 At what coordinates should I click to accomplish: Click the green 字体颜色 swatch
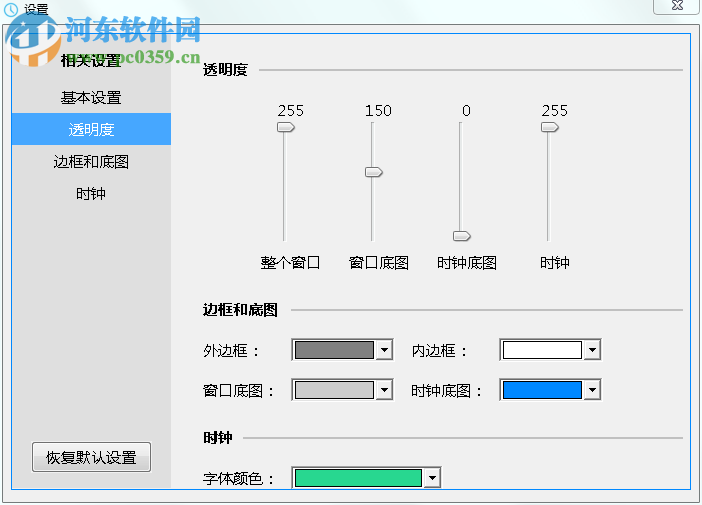[x=358, y=478]
